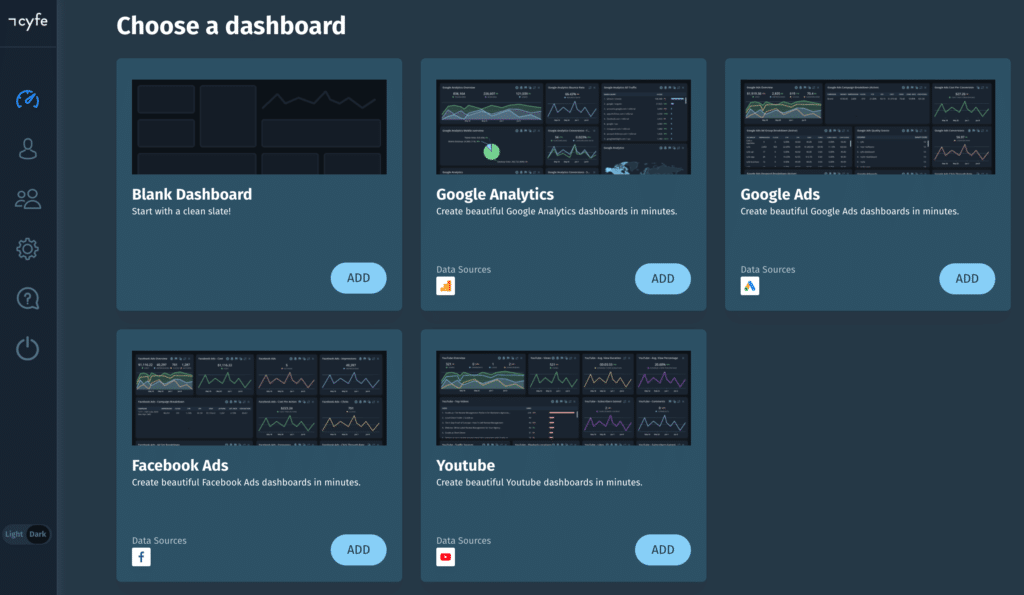Add the Blank Dashboard
1024x595 pixels.
click(x=359, y=278)
